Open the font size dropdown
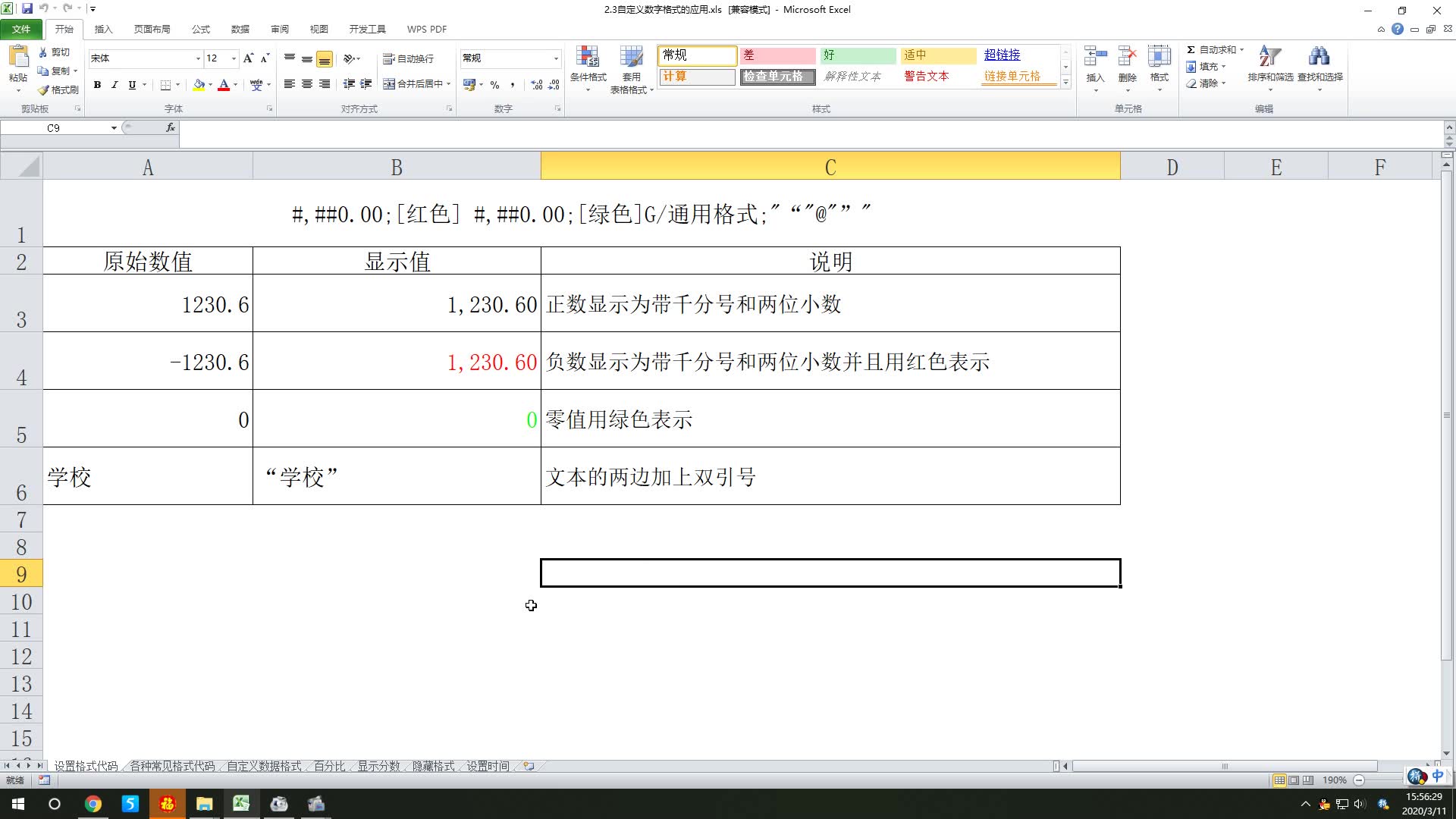The width and height of the screenshot is (1456, 819). [x=232, y=58]
